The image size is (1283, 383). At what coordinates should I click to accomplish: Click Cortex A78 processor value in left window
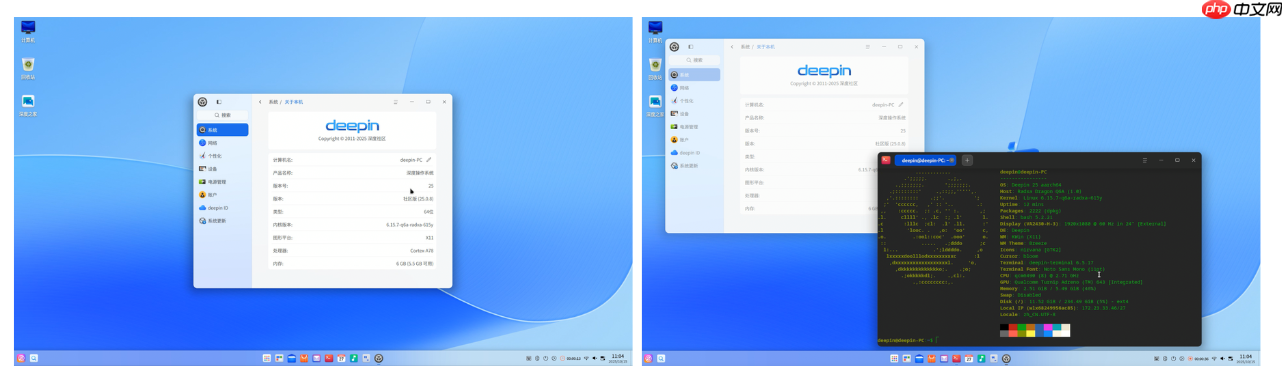422,251
